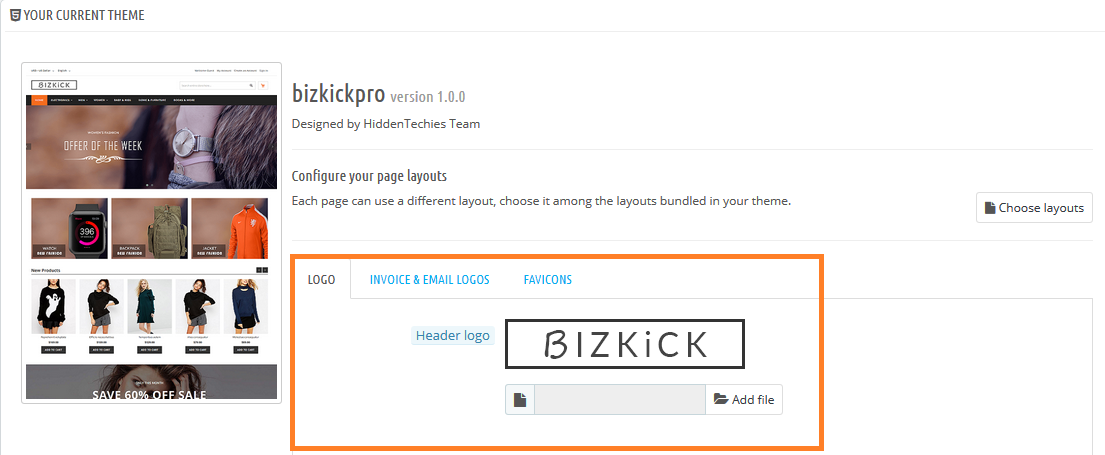The height and width of the screenshot is (455, 1105).
Task: Click the Save 60% Off Sale preview banner
Action: click(x=152, y=383)
